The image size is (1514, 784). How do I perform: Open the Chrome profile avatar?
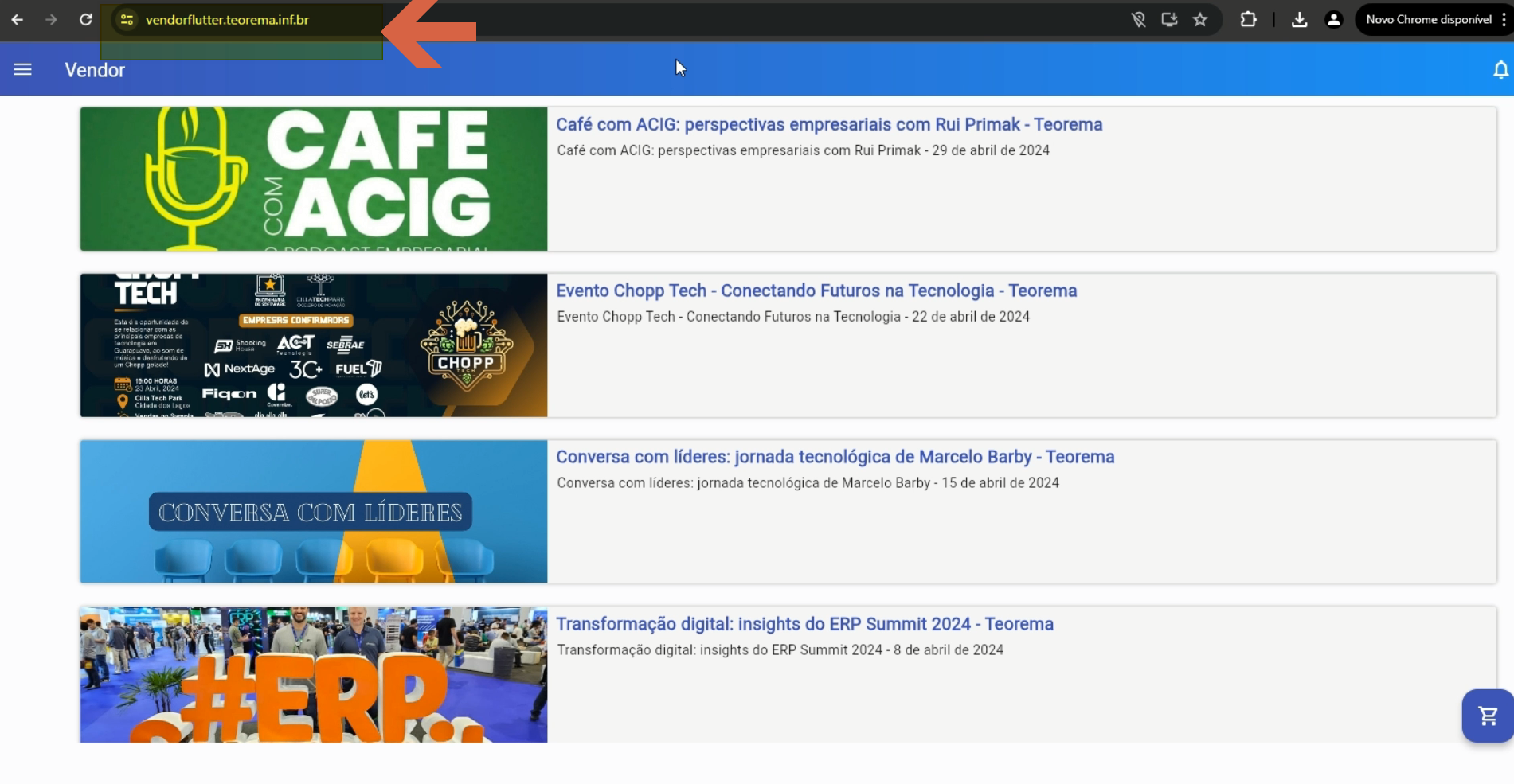tap(1333, 19)
